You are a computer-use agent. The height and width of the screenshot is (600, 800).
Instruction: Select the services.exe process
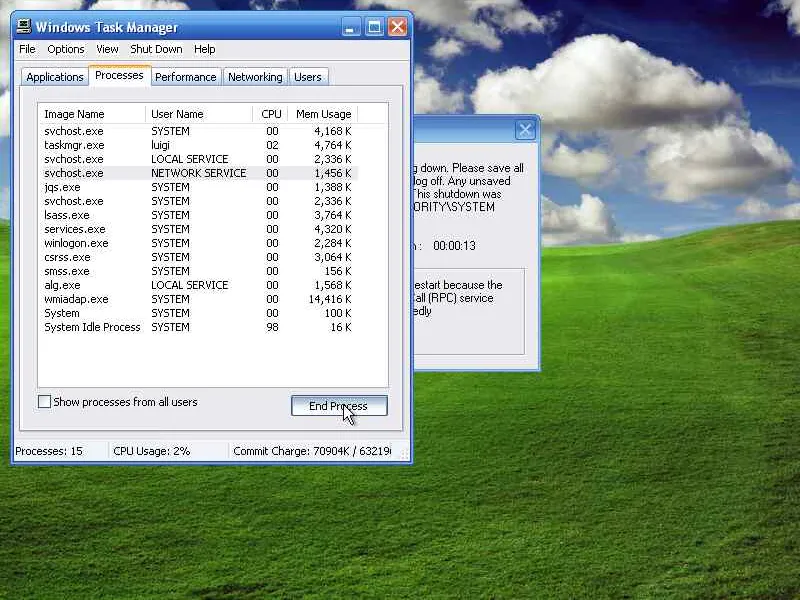198,229
